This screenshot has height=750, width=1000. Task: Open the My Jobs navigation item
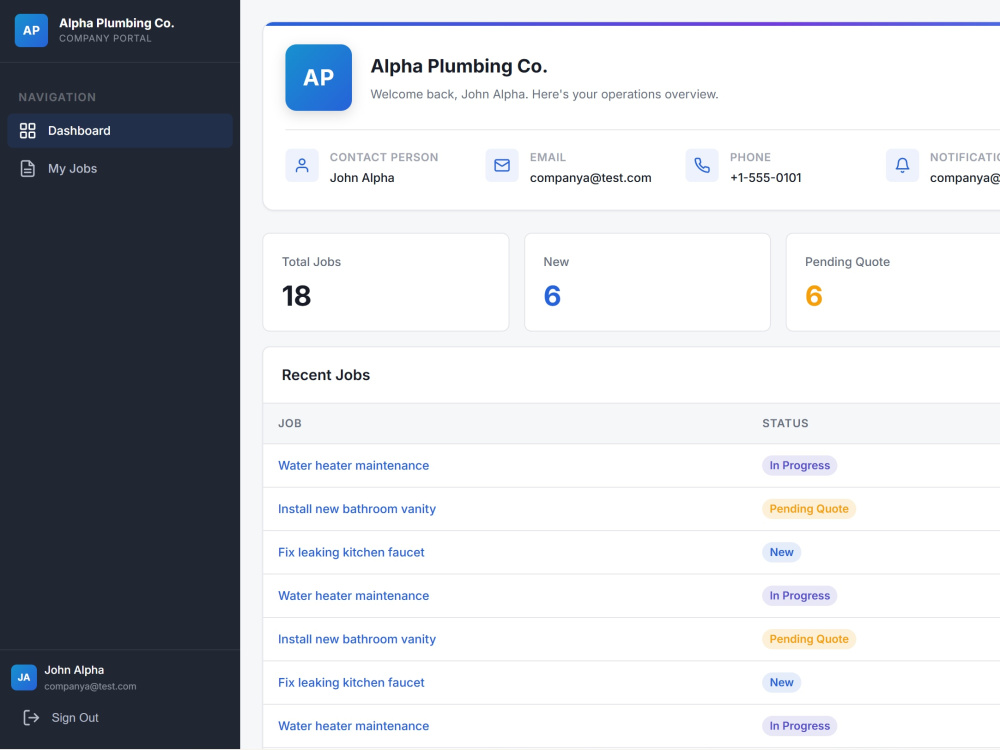coord(120,169)
